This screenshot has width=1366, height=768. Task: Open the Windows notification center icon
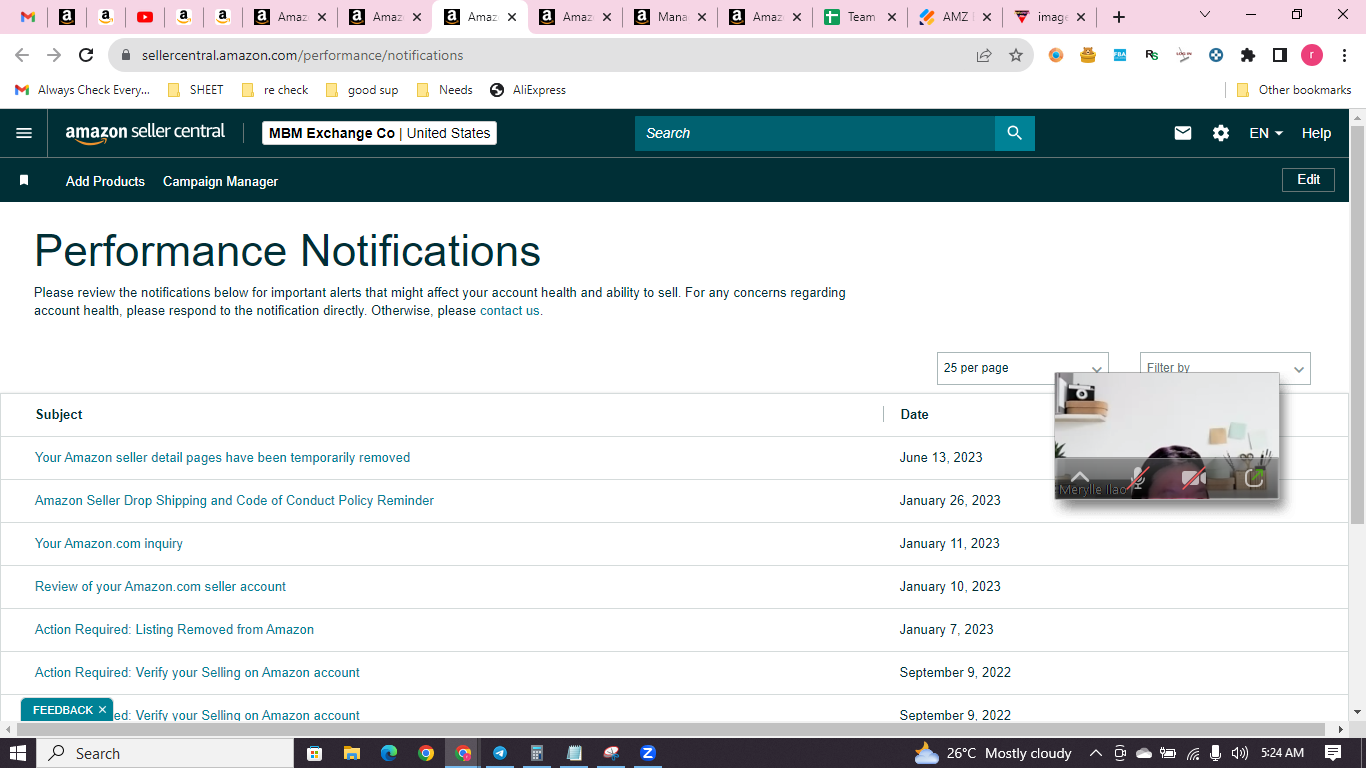1333,753
